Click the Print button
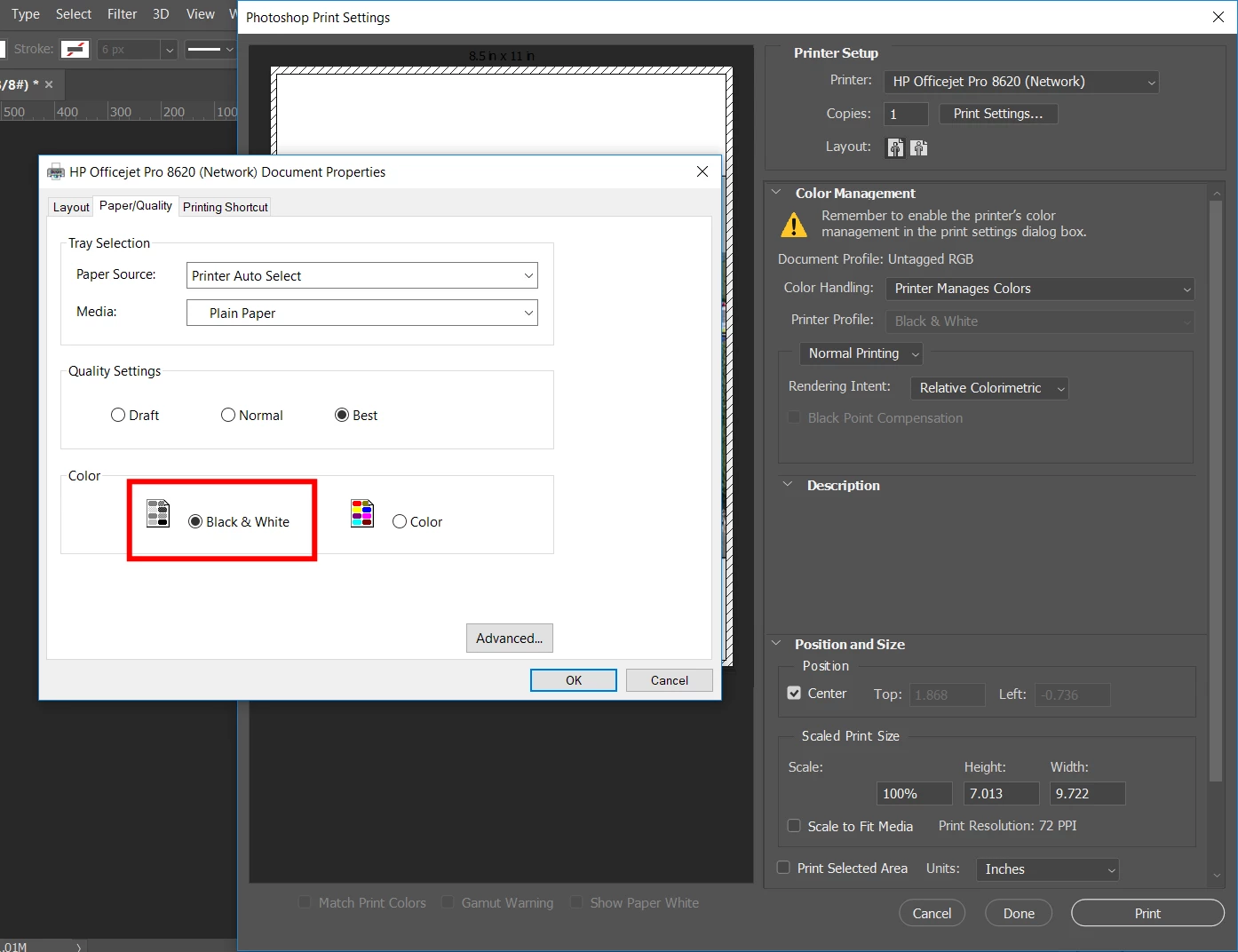This screenshot has height=952, width=1238. coord(1147,913)
